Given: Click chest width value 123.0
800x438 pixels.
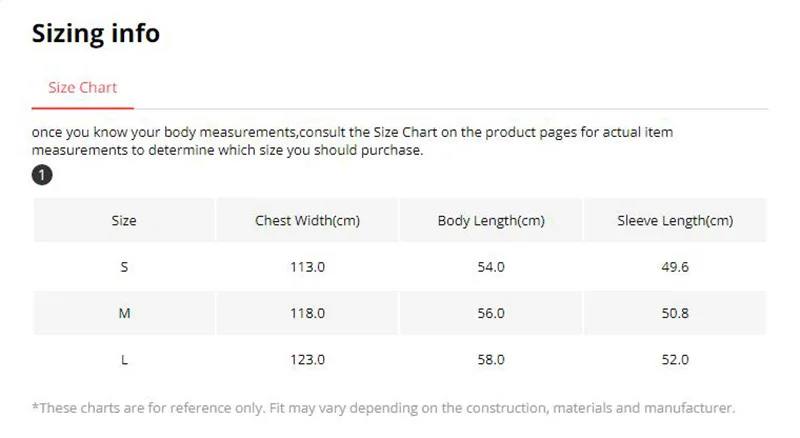Looking at the screenshot, I should point(308,359).
